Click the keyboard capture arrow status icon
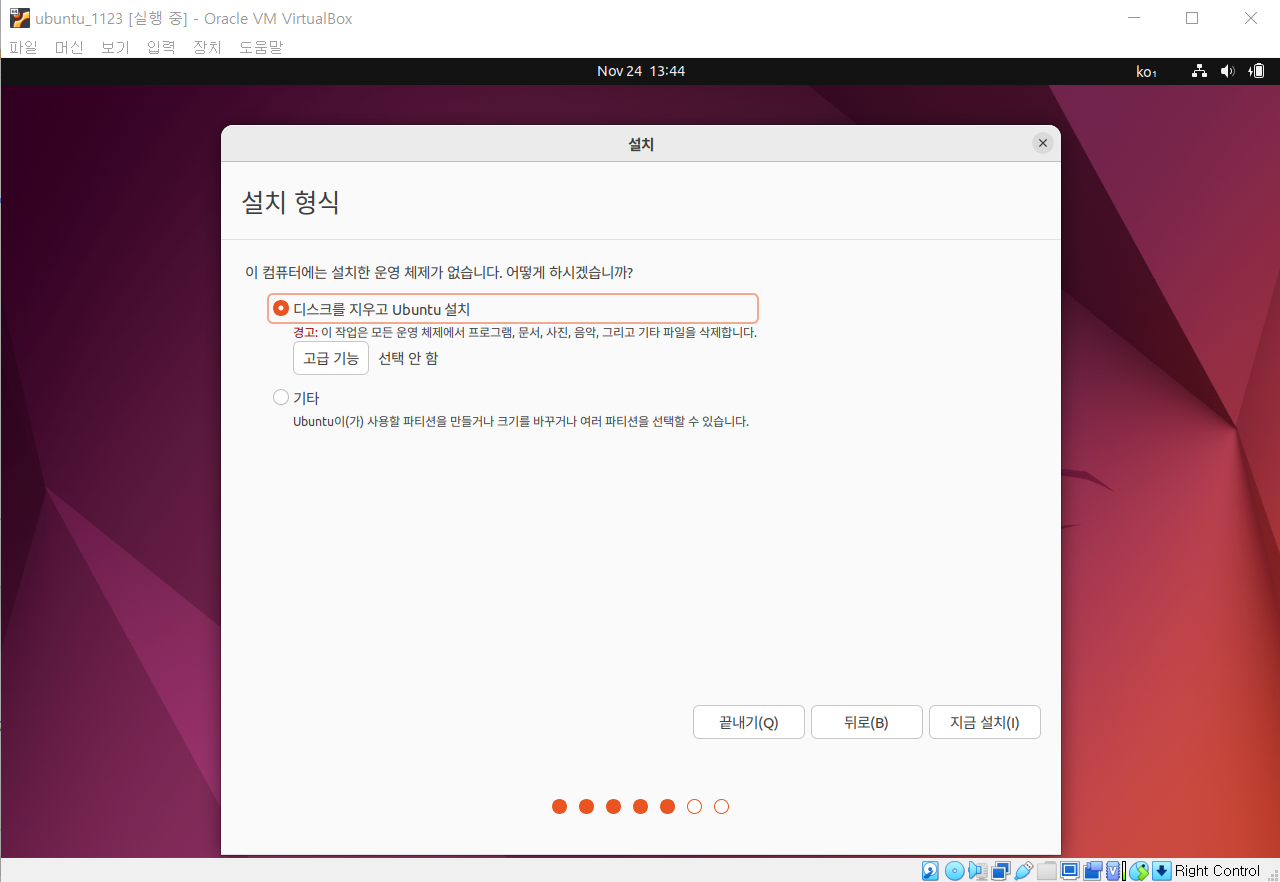This screenshot has width=1280, height=882. [x=1162, y=871]
